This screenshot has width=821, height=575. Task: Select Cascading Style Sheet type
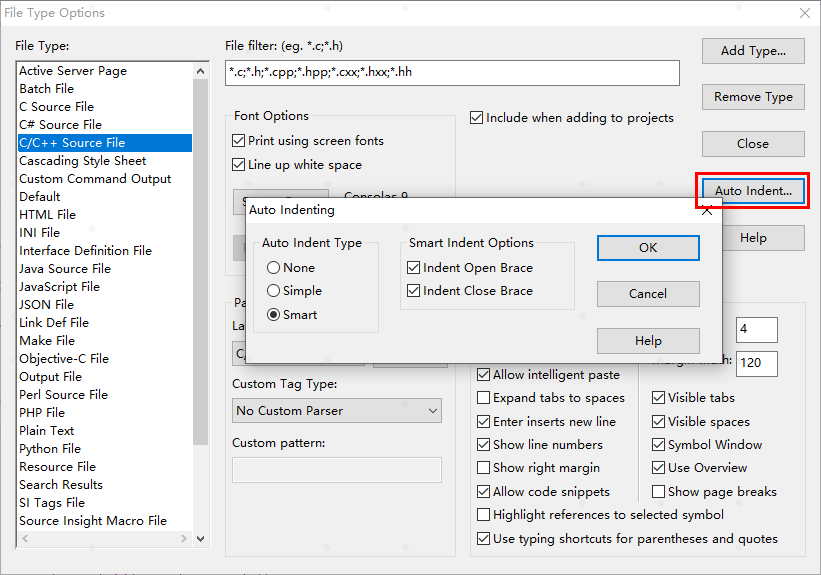[x=105, y=161]
